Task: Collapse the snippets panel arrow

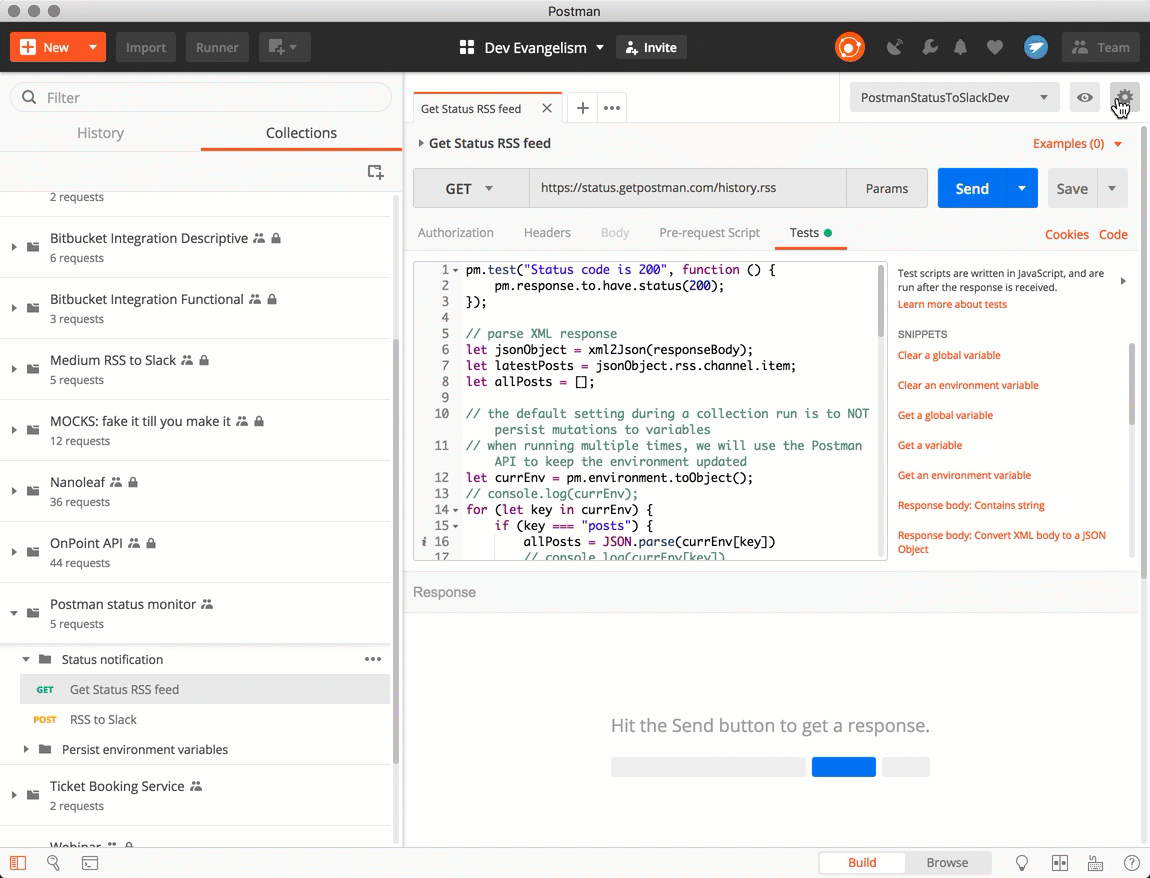Action: coord(1123,281)
